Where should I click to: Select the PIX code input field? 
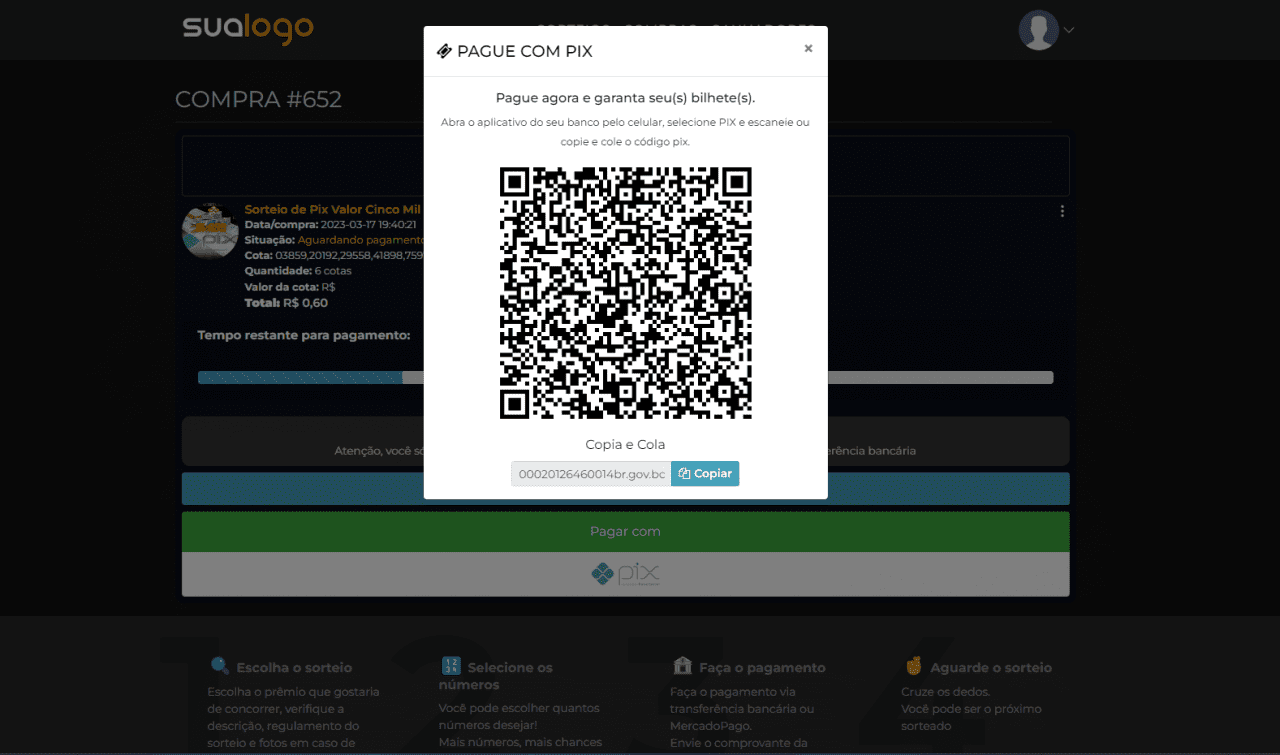click(x=591, y=473)
